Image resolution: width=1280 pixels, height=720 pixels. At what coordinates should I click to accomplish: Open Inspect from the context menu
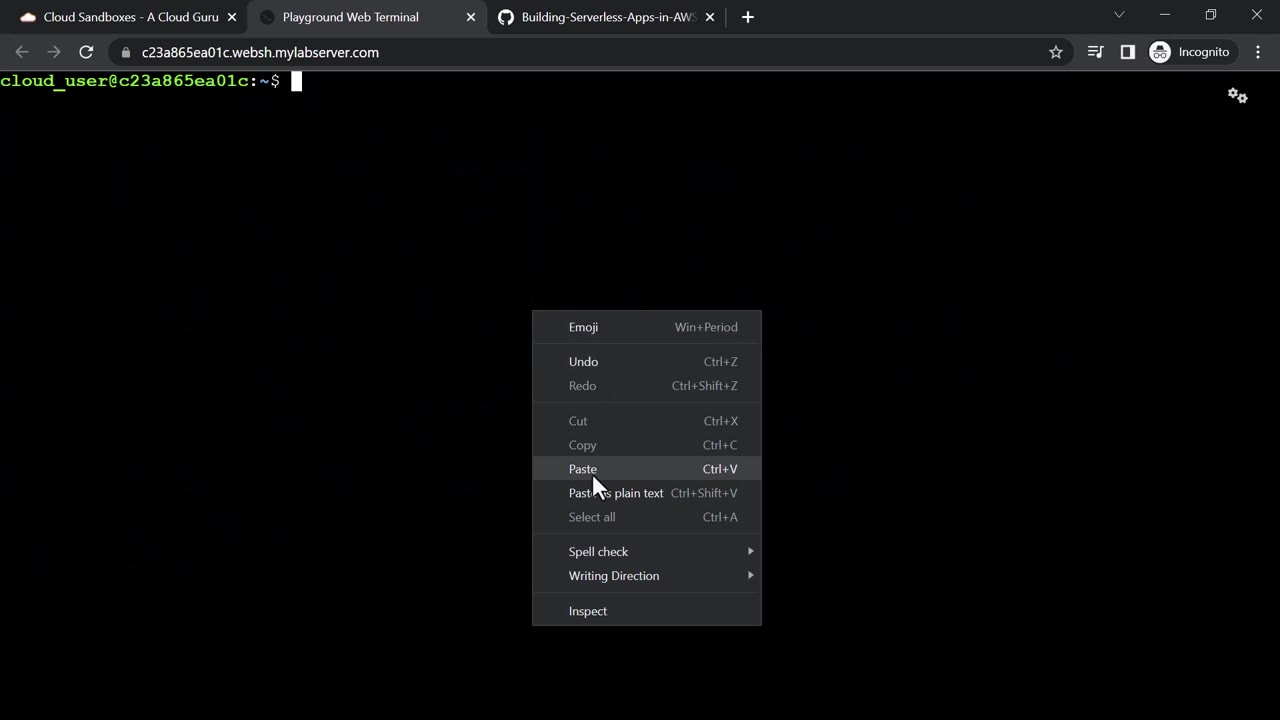point(647,611)
